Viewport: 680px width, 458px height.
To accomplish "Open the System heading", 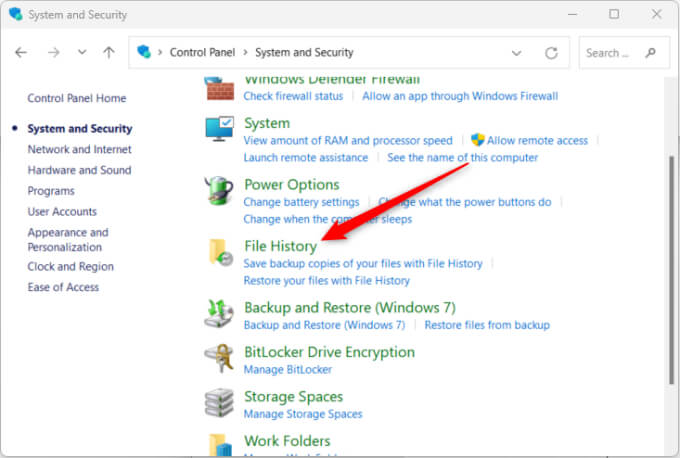I will pyautogui.click(x=267, y=123).
